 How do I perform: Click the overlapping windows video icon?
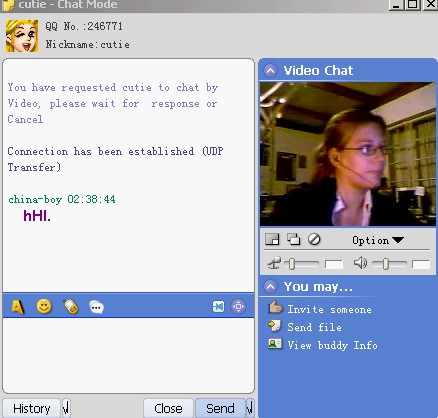click(x=293, y=239)
